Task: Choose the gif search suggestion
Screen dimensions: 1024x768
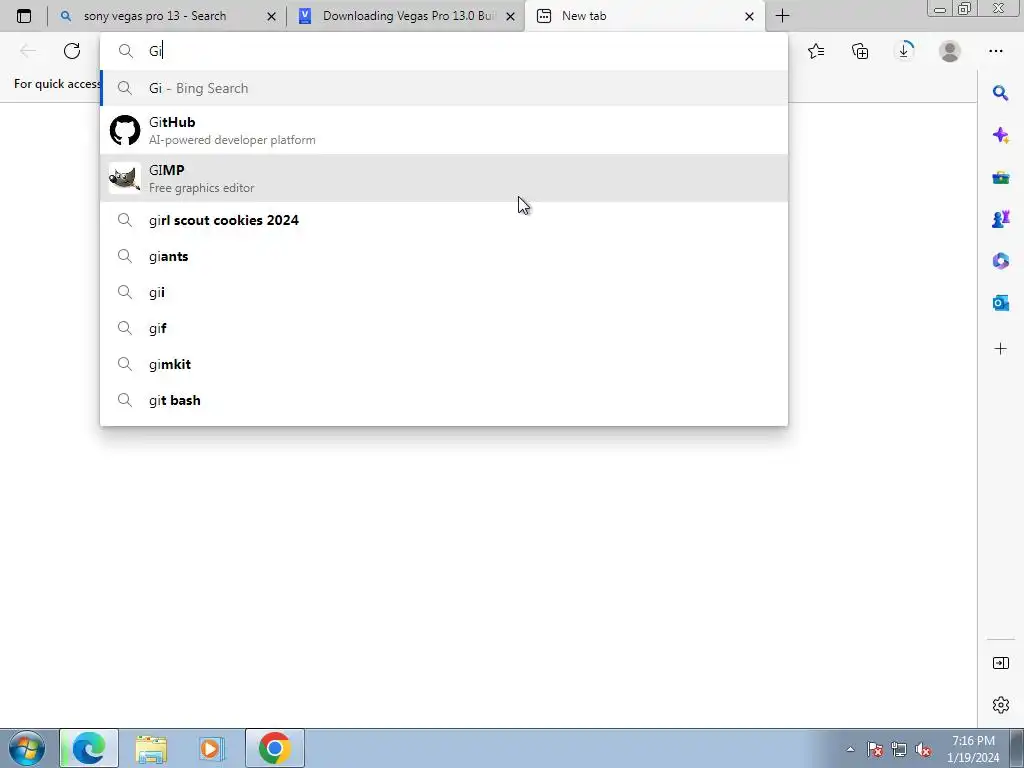Action: pyautogui.click(x=444, y=328)
